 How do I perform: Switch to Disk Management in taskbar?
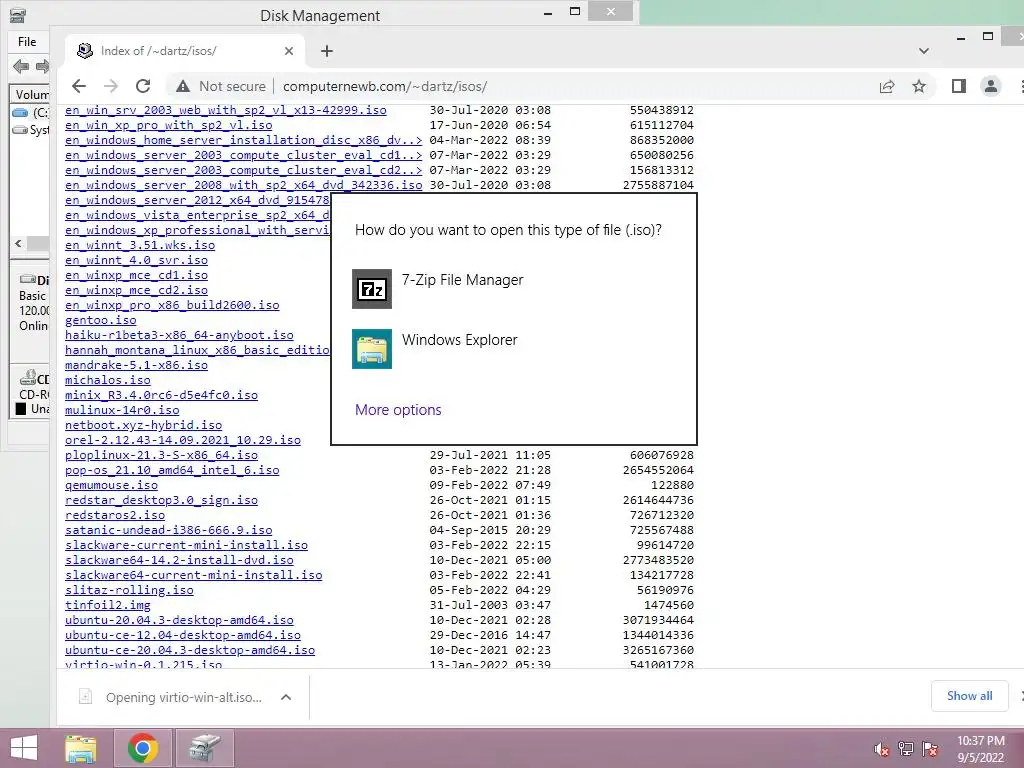(x=205, y=748)
